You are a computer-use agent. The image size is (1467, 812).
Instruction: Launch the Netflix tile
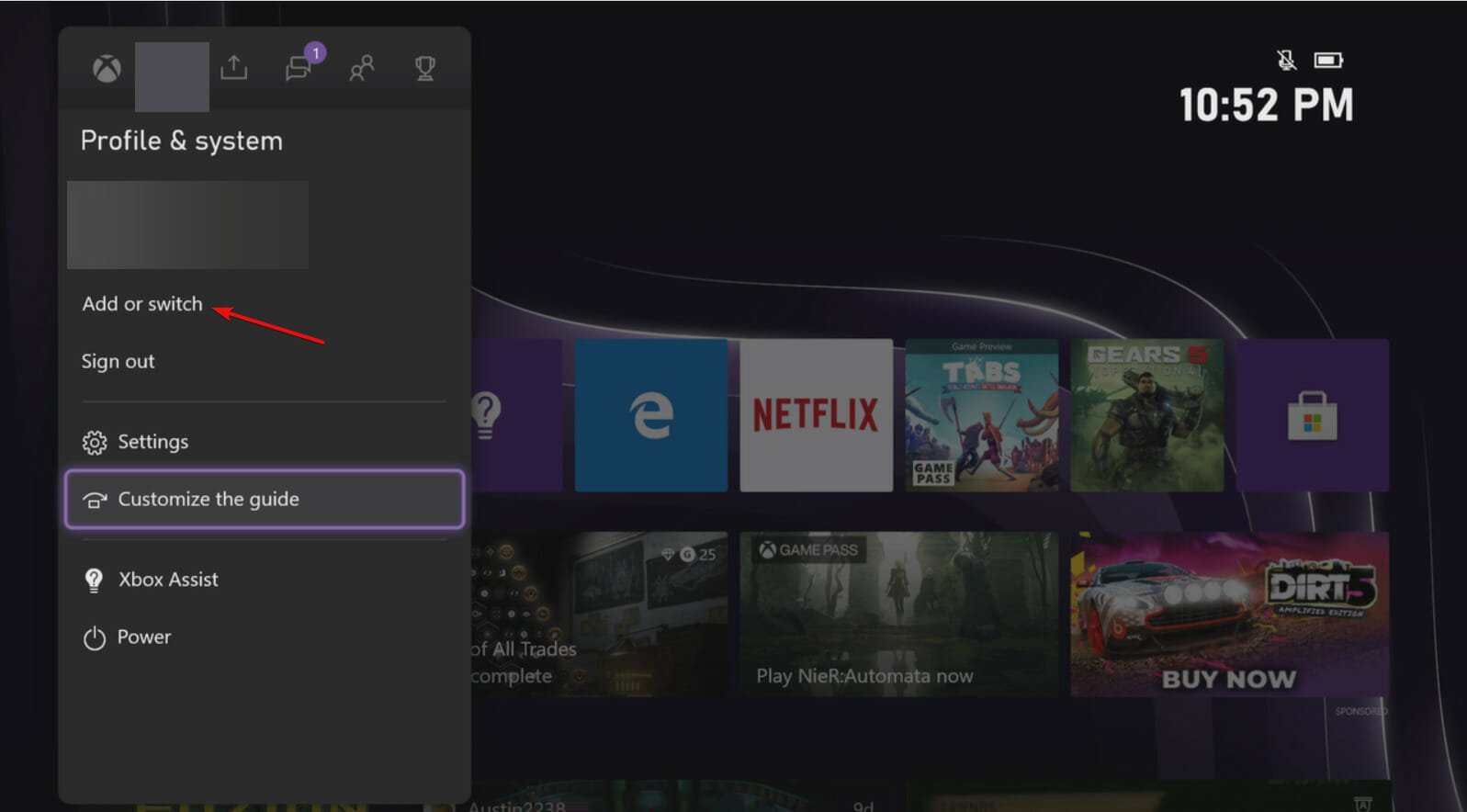(816, 415)
